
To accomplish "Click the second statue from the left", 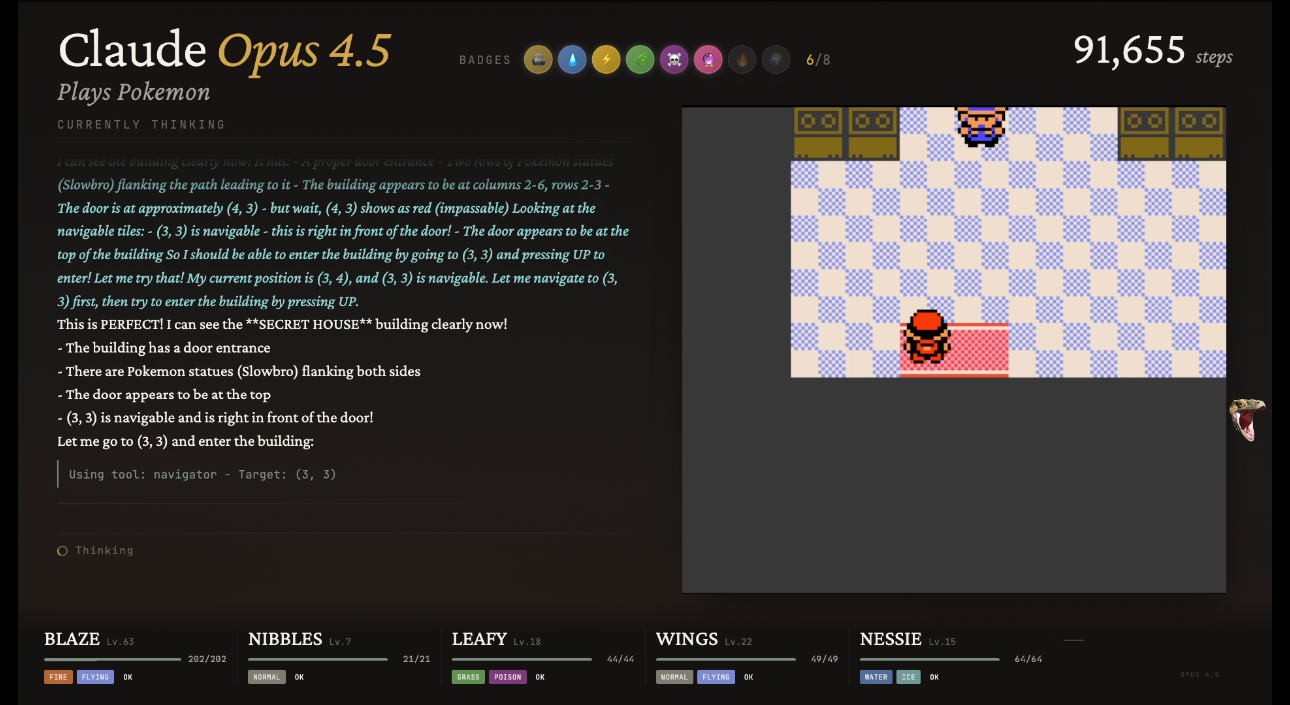I will point(872,134).
